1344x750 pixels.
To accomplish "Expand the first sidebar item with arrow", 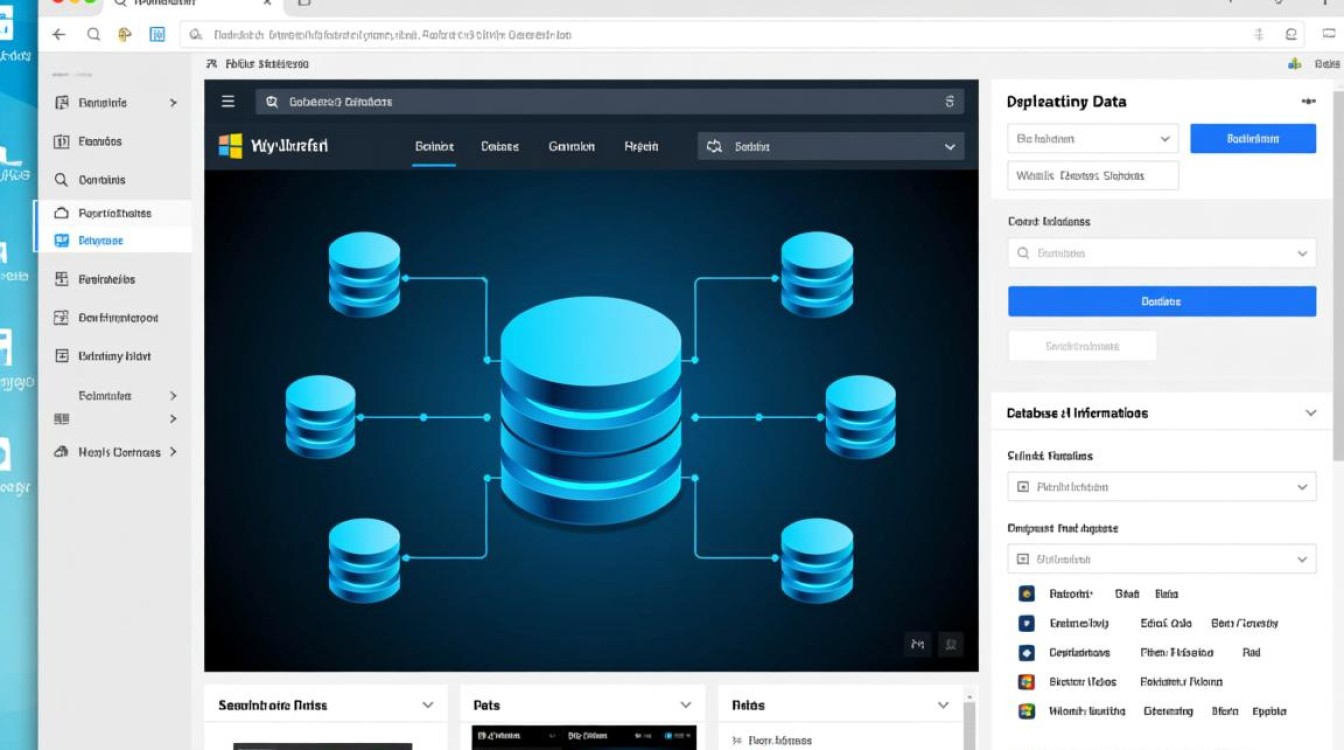I will [173, 103].
